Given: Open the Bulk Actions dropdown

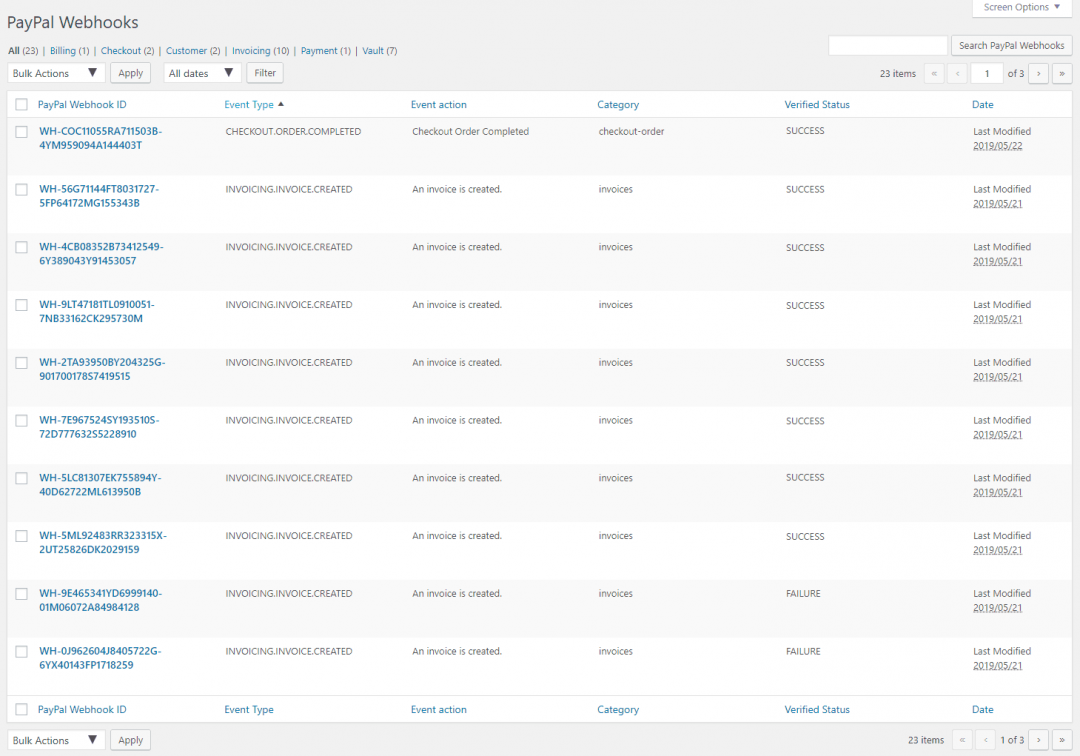Looking at the screenshot, I should point(55,72).
